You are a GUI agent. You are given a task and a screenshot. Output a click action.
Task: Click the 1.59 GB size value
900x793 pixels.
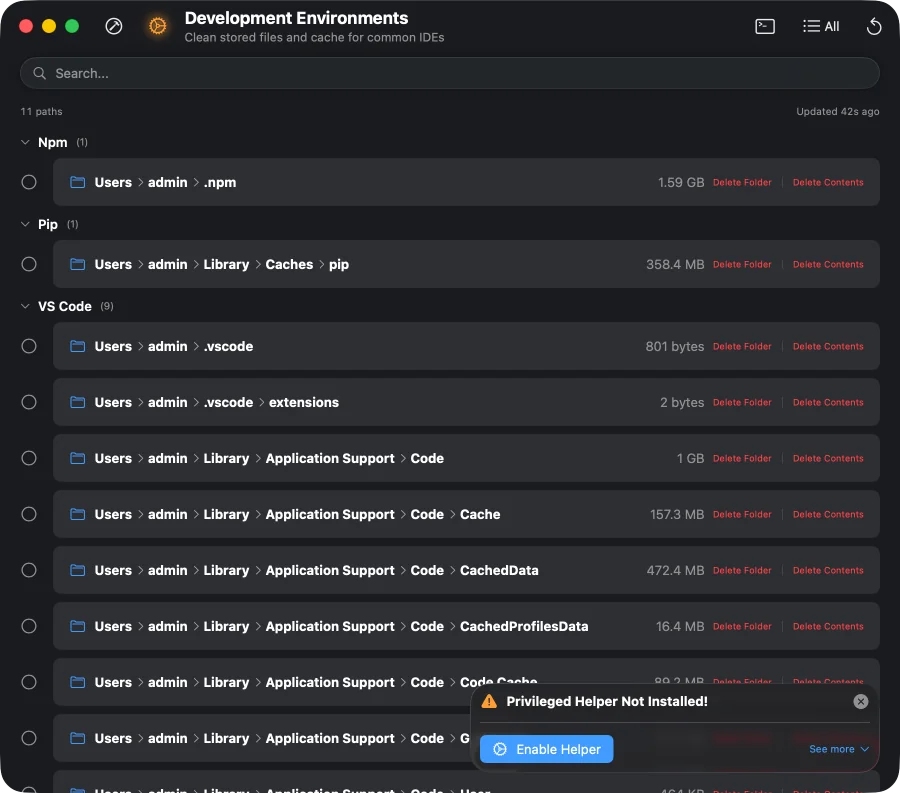pyautogui.click(x=681, y=182)
